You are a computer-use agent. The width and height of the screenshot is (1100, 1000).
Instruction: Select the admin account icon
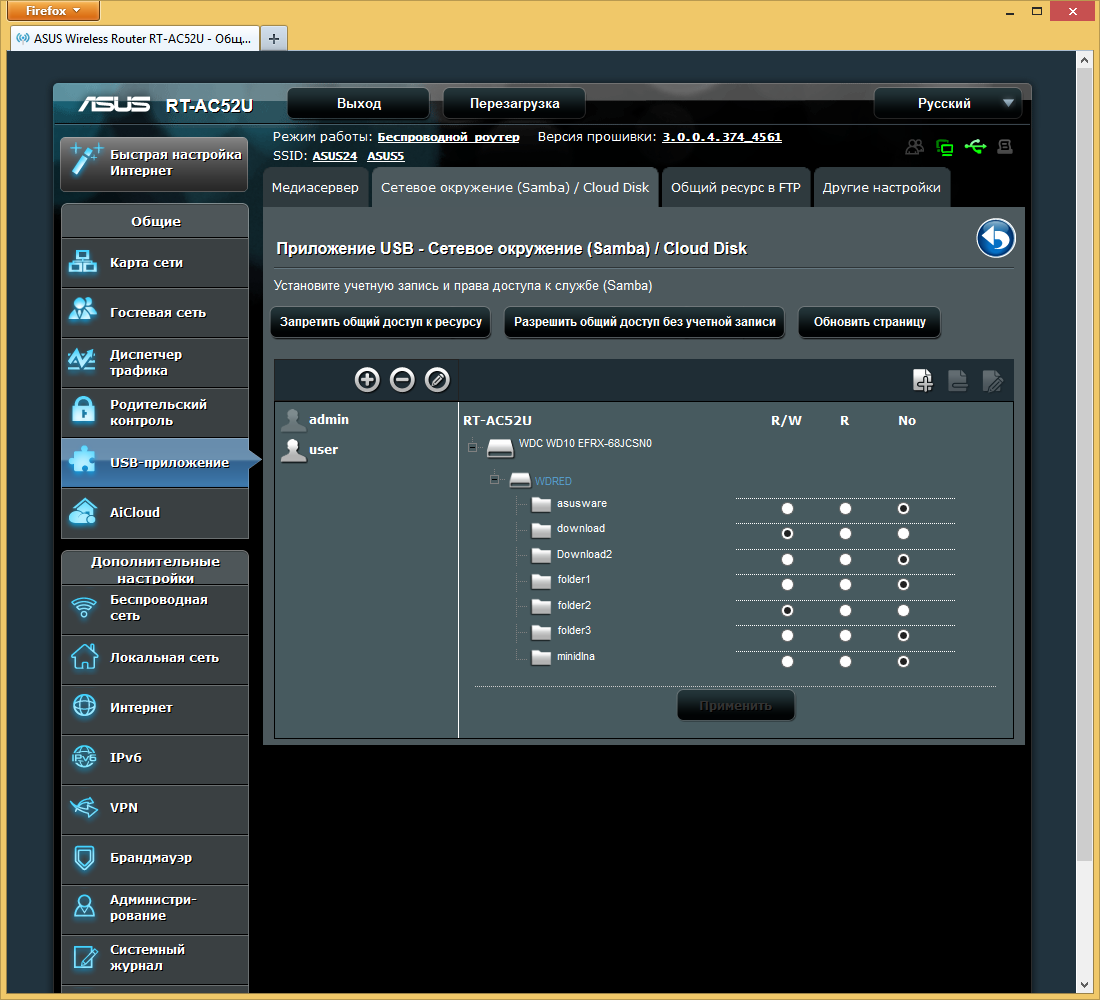click(x=293, y=420)
